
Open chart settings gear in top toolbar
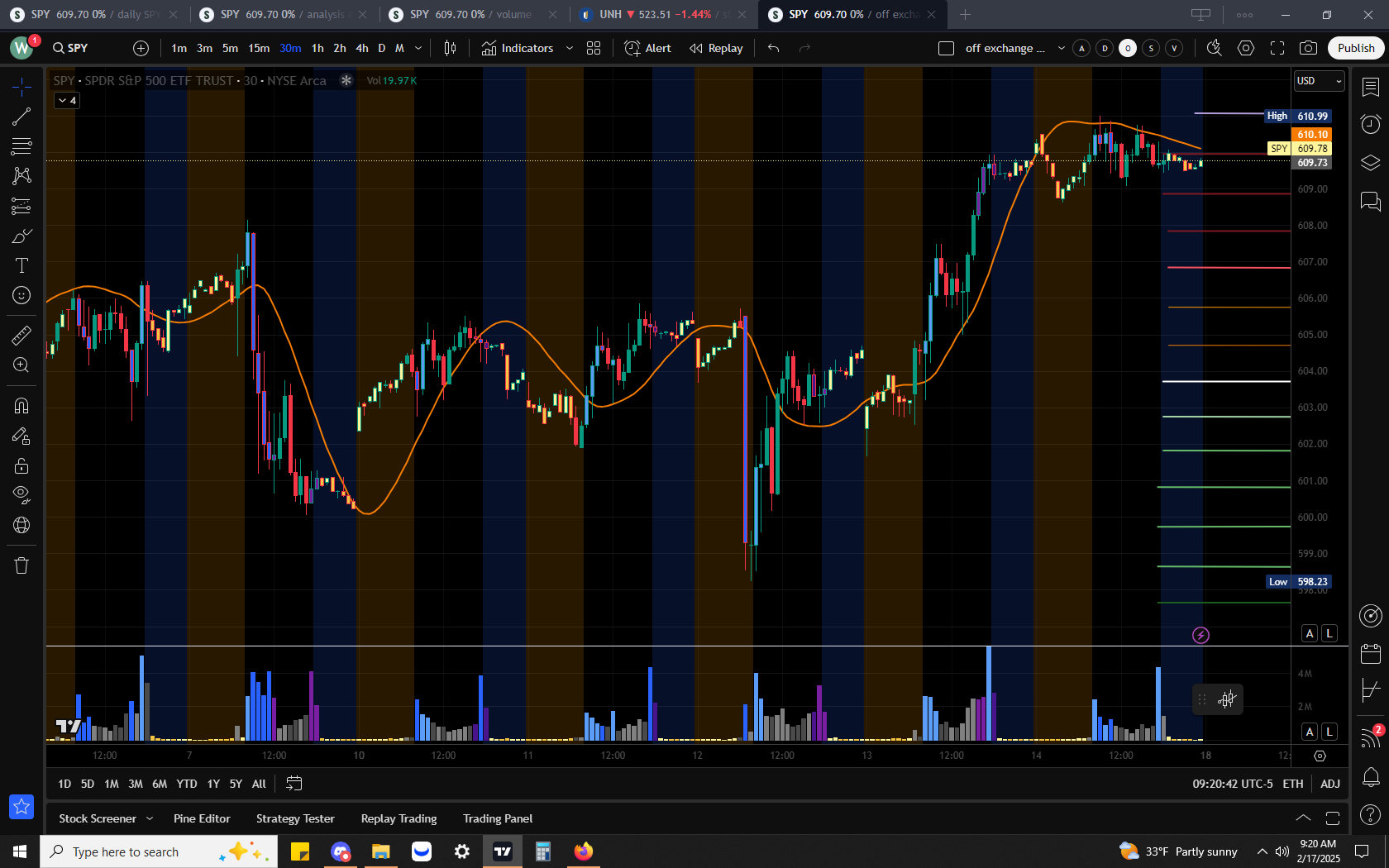click(1246, 48)
